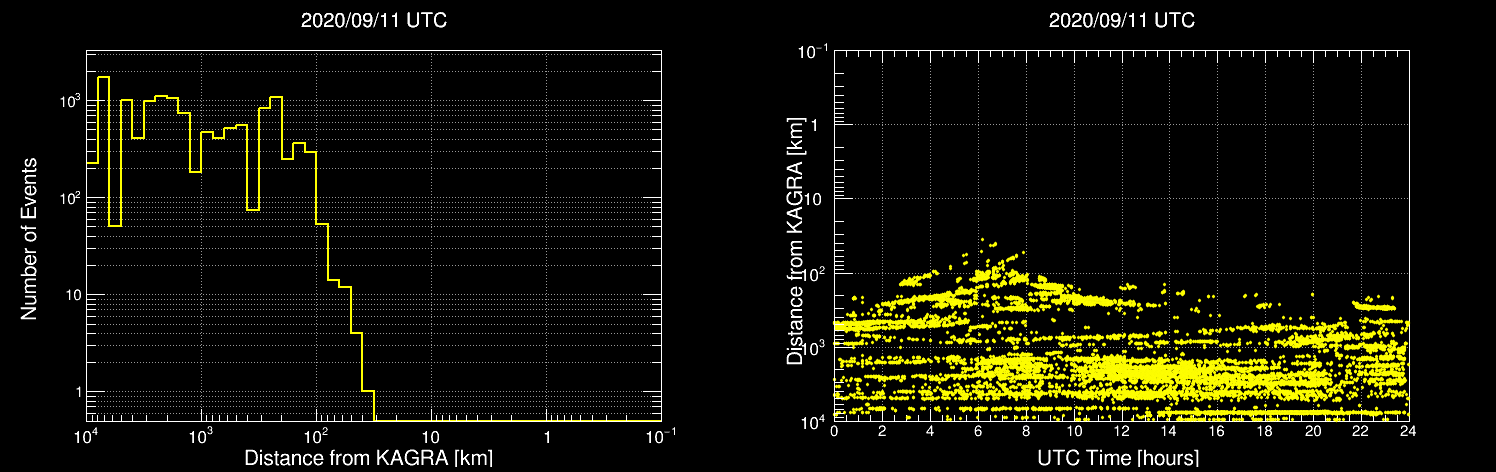The height and width of the screenshot is (472, 1496).
Task: Click the "6" tick on the UTC Time axis
Action: pyautogui.click(x=978, y=431)
